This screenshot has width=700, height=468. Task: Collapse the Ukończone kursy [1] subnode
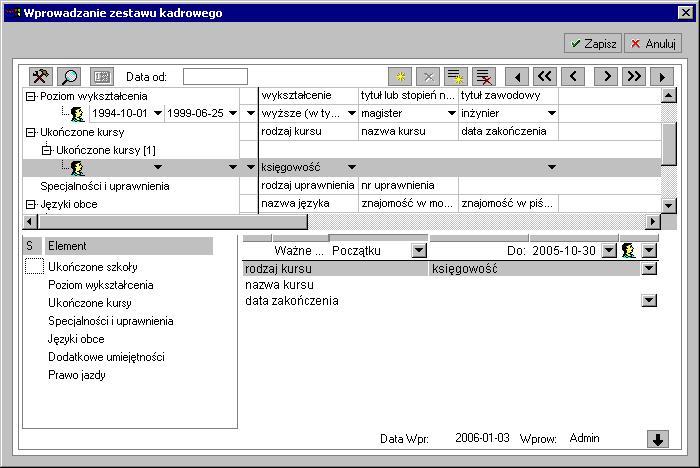(x=46, y=150)
